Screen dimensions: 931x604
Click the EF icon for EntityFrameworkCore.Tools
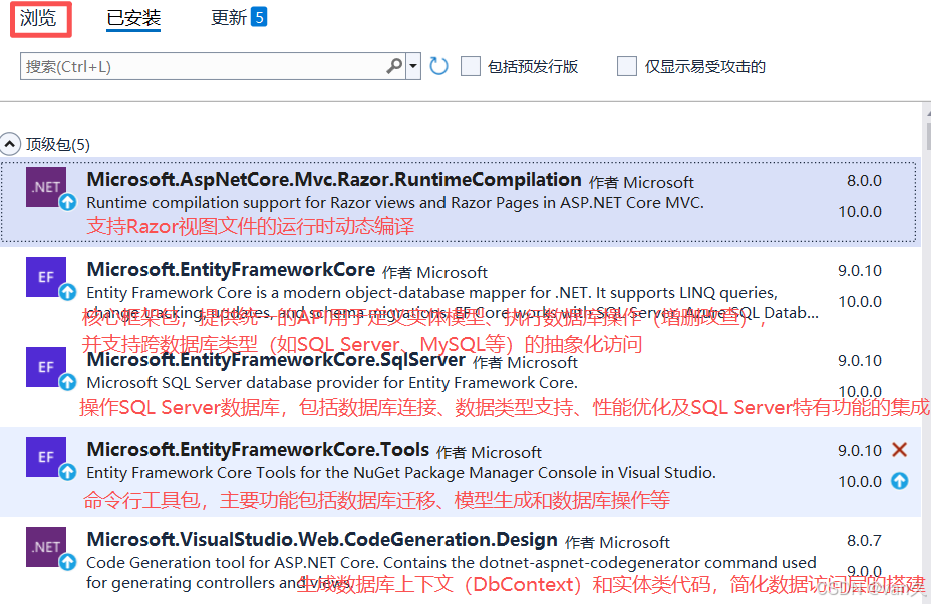[x=46, y=457]
